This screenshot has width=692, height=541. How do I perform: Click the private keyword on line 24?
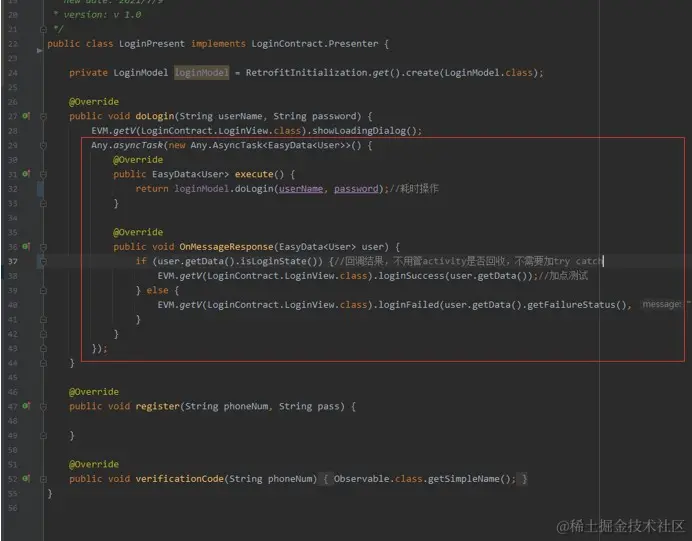(88, 72)
